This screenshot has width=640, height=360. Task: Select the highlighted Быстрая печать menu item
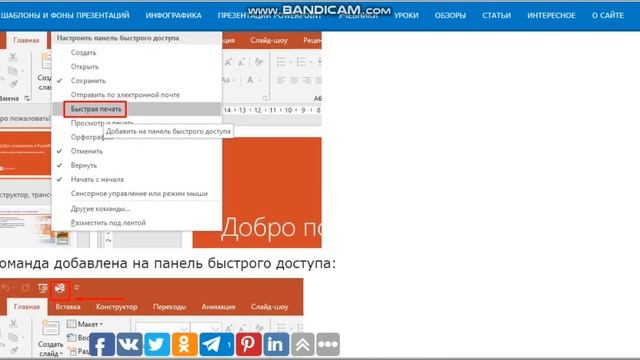(x=137, y=109)
